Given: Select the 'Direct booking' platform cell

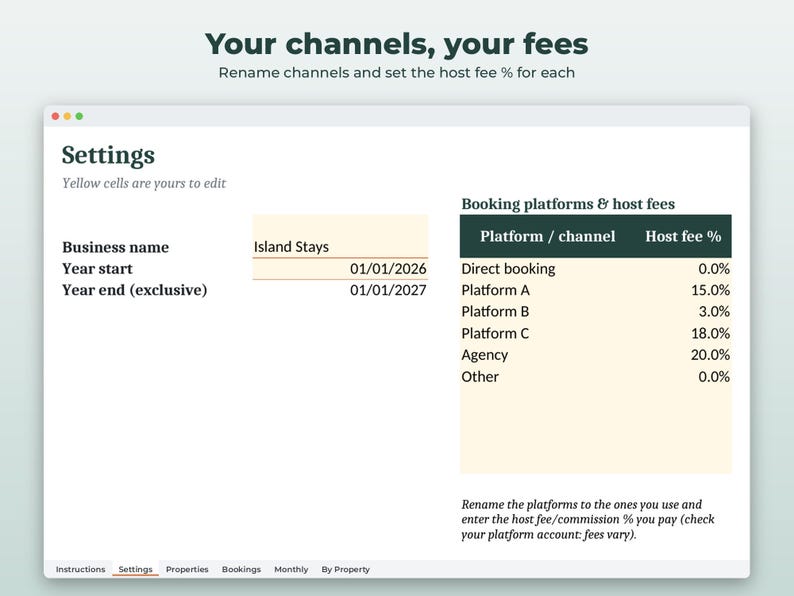Looking at the screenshot, I should tap(548, 269).
